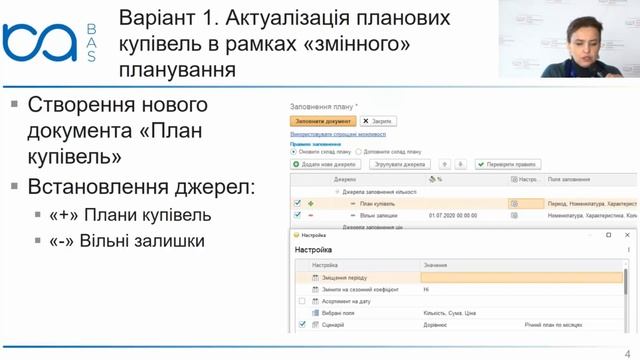Viewport: 640px width, 360px height.
Task: Select the 'Оновити склад плану' radio option
Action: point(321,151)
